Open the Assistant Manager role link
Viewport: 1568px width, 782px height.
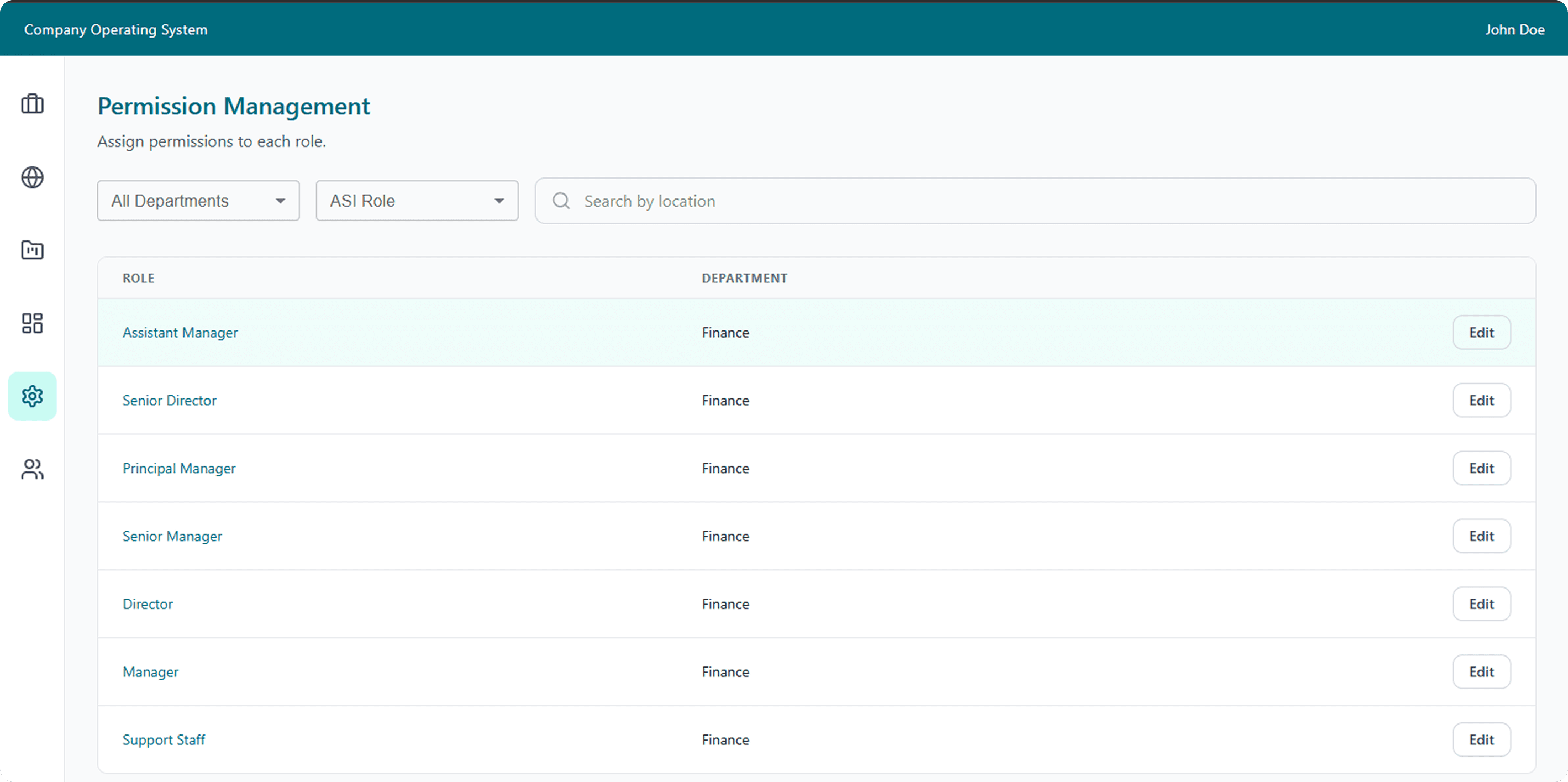tap(180, 333)
